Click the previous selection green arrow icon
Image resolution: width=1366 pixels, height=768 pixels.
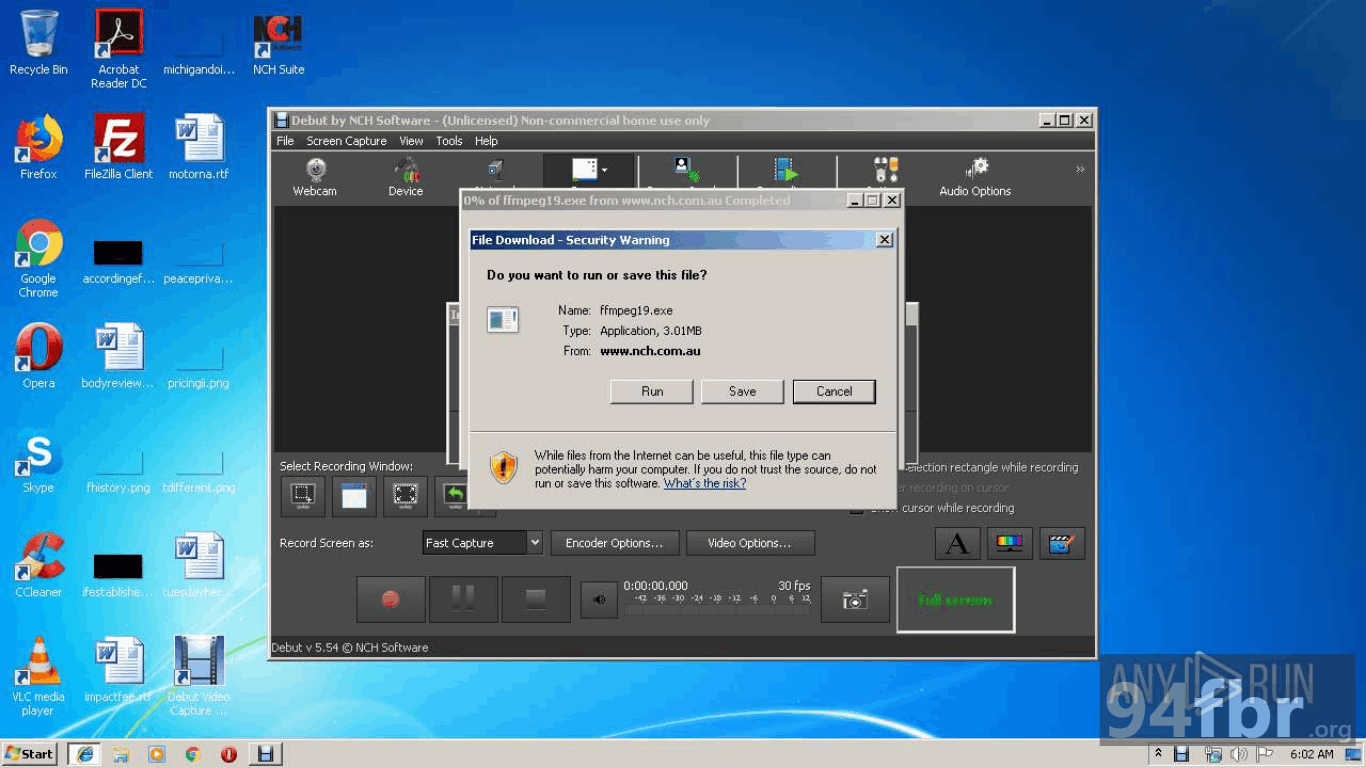tap(456, 496)
